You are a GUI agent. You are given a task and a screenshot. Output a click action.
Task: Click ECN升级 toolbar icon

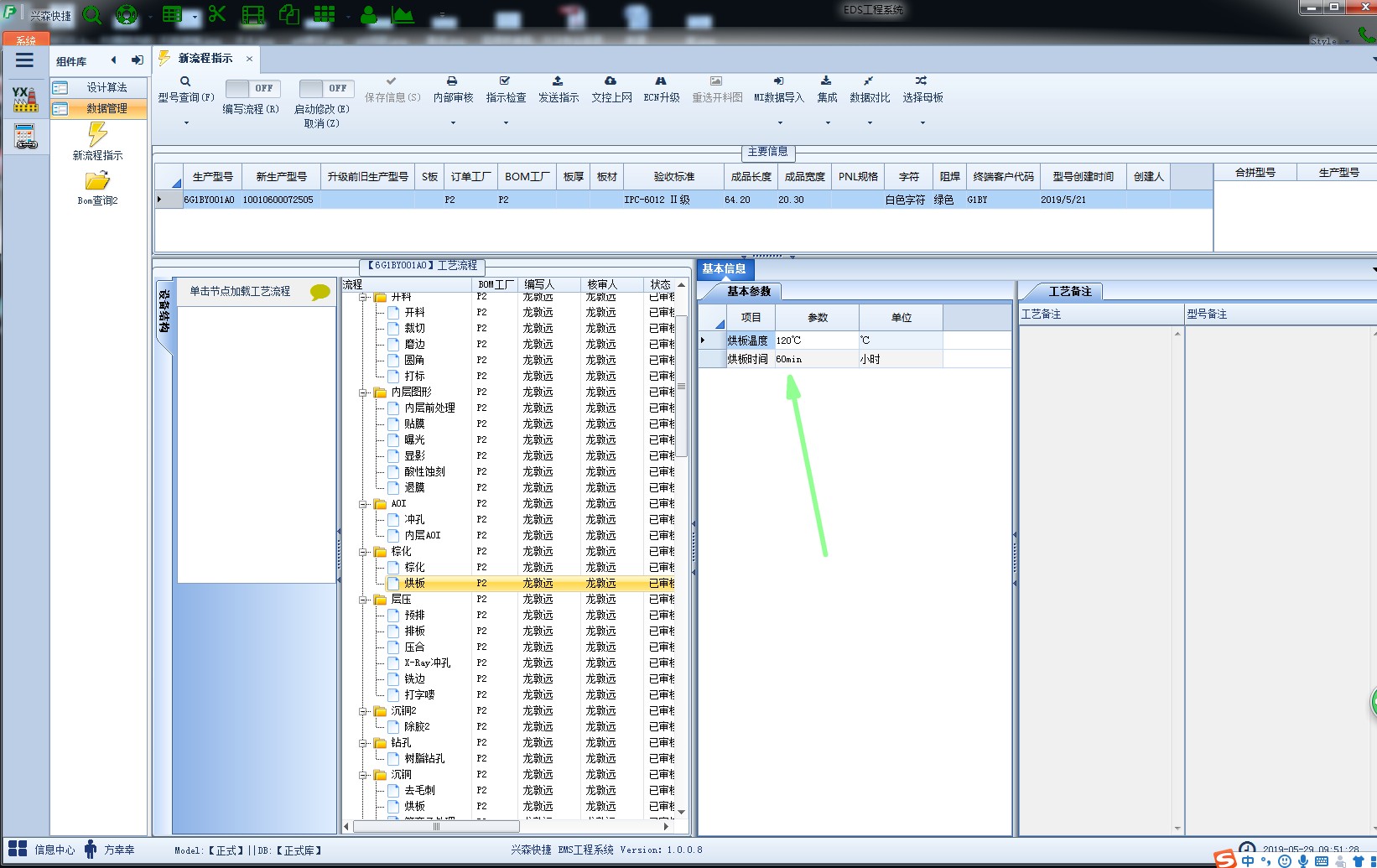(661, 81)
